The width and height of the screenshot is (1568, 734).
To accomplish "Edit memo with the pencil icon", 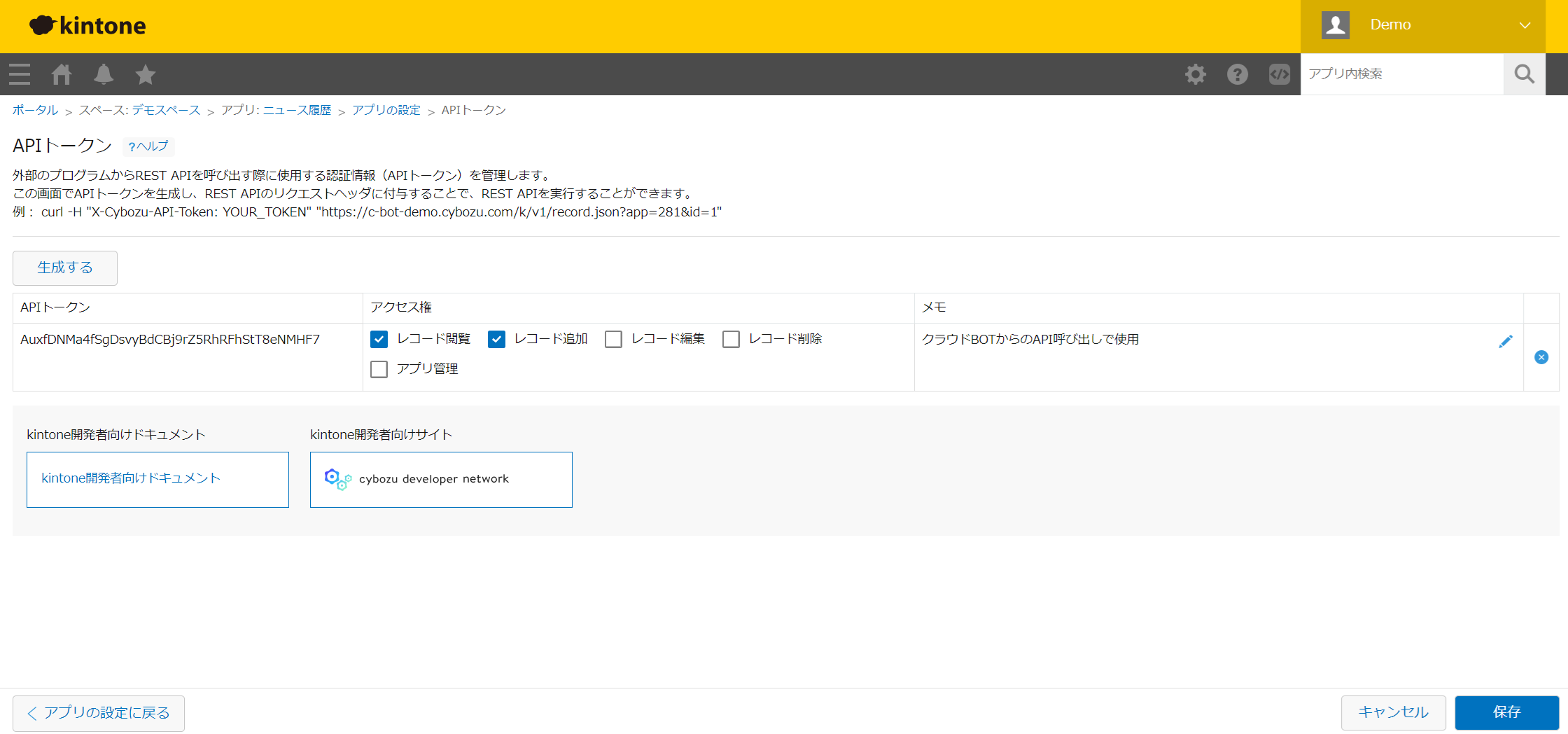I will (1506, 341).
